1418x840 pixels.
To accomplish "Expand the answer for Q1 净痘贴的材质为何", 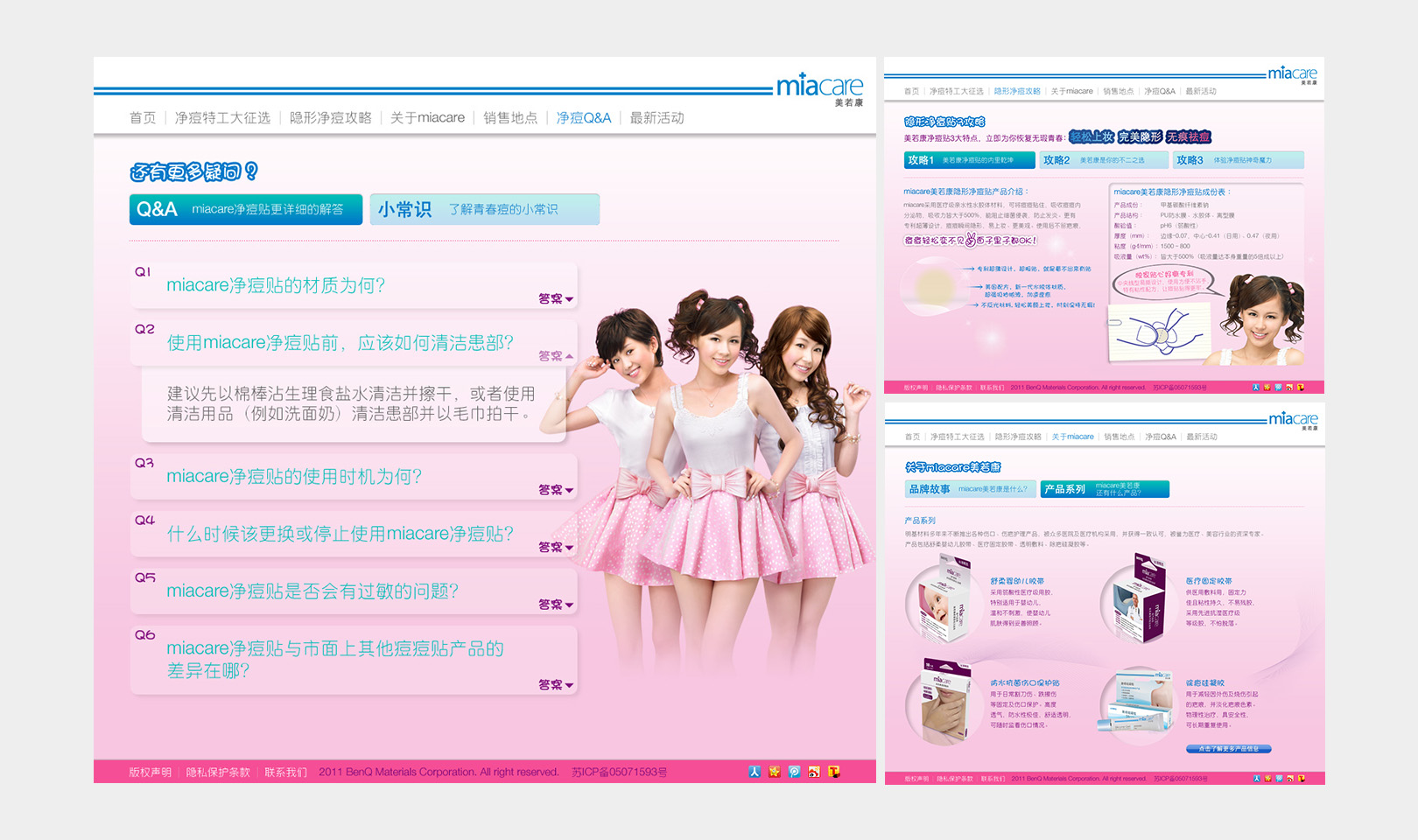I will [x=556, y=299].
